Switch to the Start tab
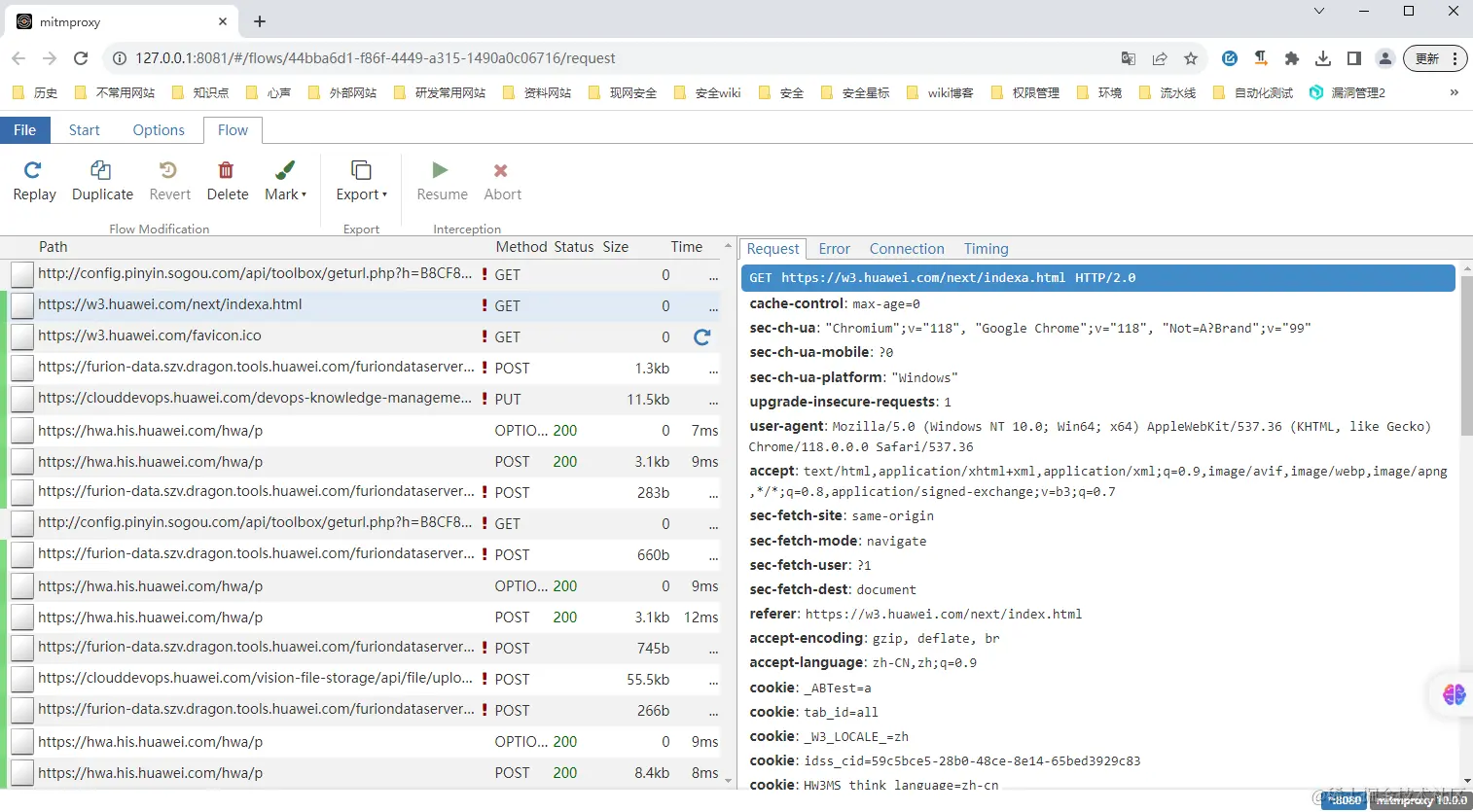The width and height of the screenshot is (1473, 812). click(x=84, y=130)
